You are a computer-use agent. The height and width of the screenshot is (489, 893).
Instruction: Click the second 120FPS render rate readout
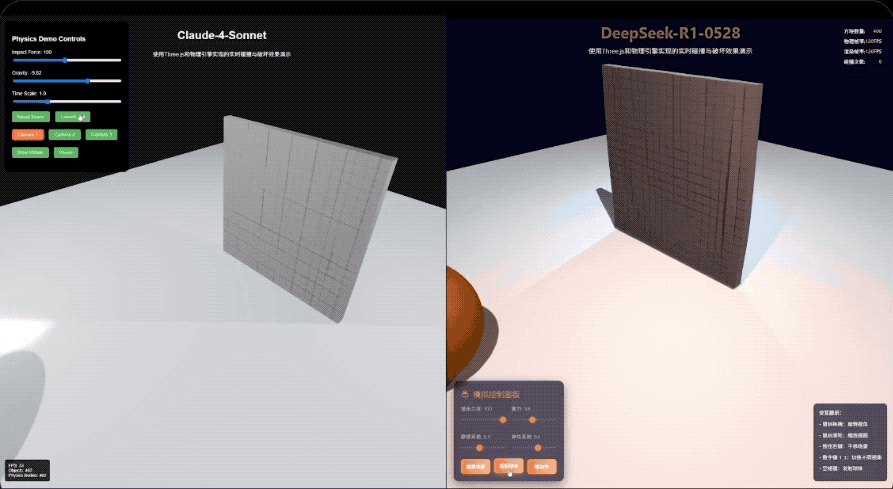point(873,51)
